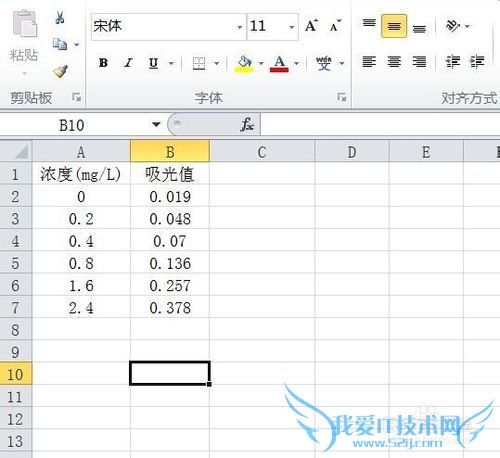The image size is (500, 458).
Task: Expand the Paste options arrow
Action: coord(24,74)
